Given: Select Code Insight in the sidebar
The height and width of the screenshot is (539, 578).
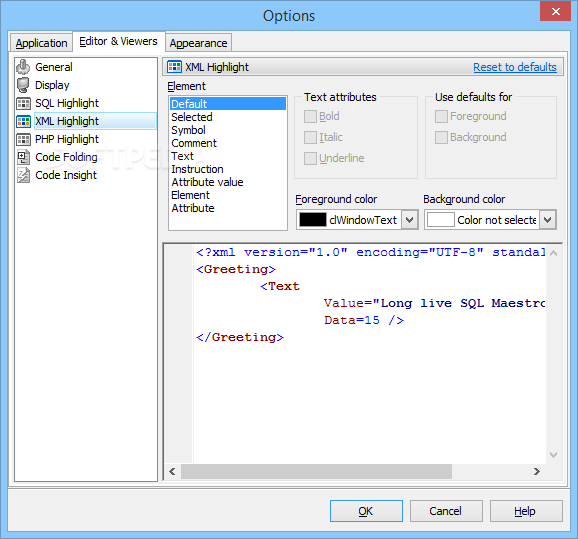Looking at the screenshot, I should [x=66, y=175].
